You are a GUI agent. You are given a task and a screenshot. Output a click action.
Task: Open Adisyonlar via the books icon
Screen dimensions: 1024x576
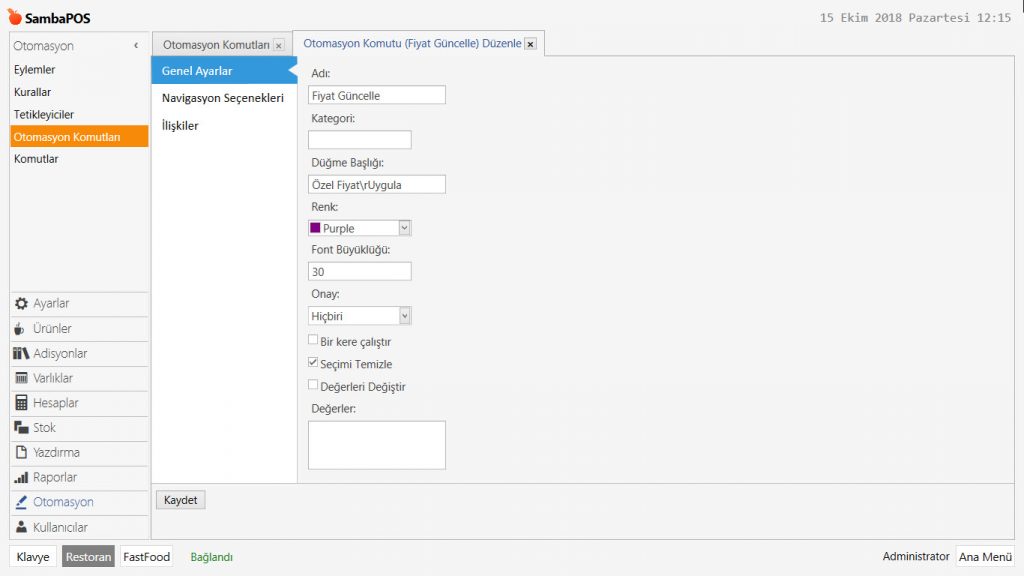[x=21, y=354]
